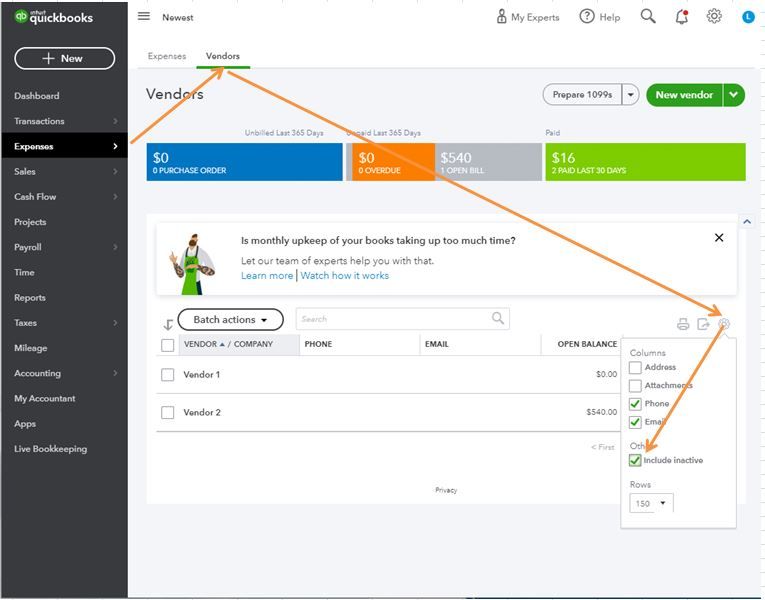Open the user profile avatar
The image size is (765, 600).
click(748, 17)
